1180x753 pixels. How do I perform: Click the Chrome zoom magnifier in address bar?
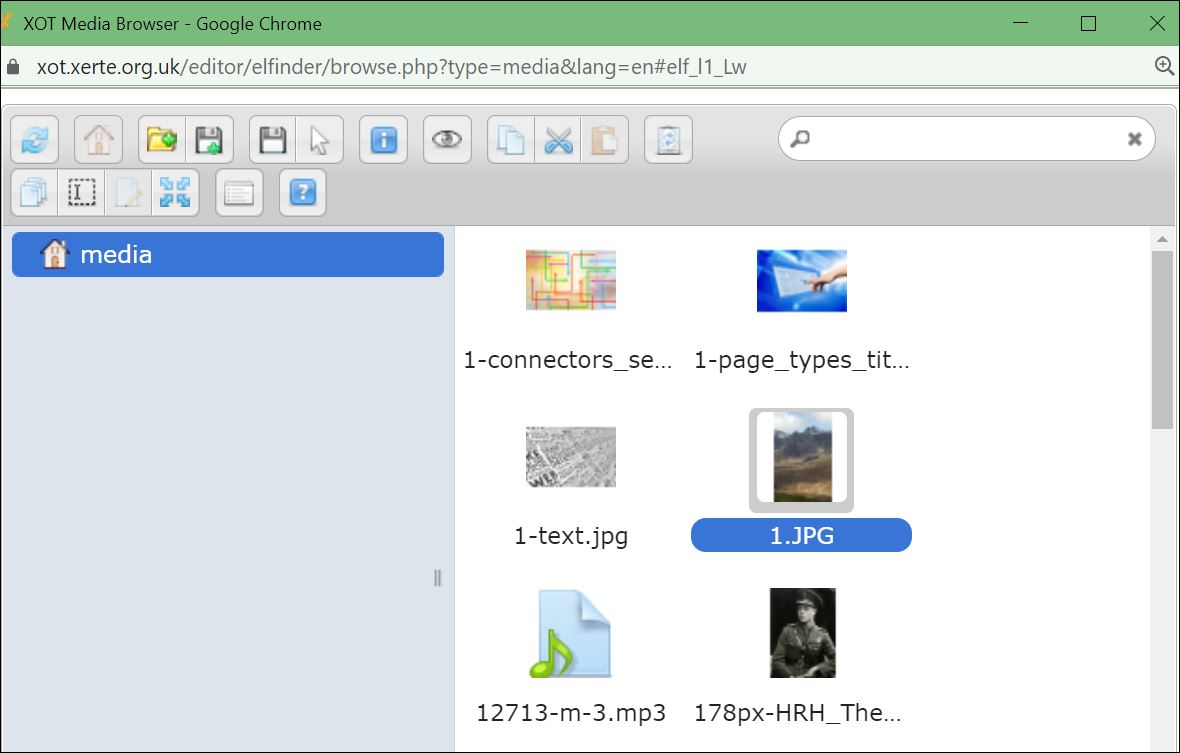click(1164, 66)
